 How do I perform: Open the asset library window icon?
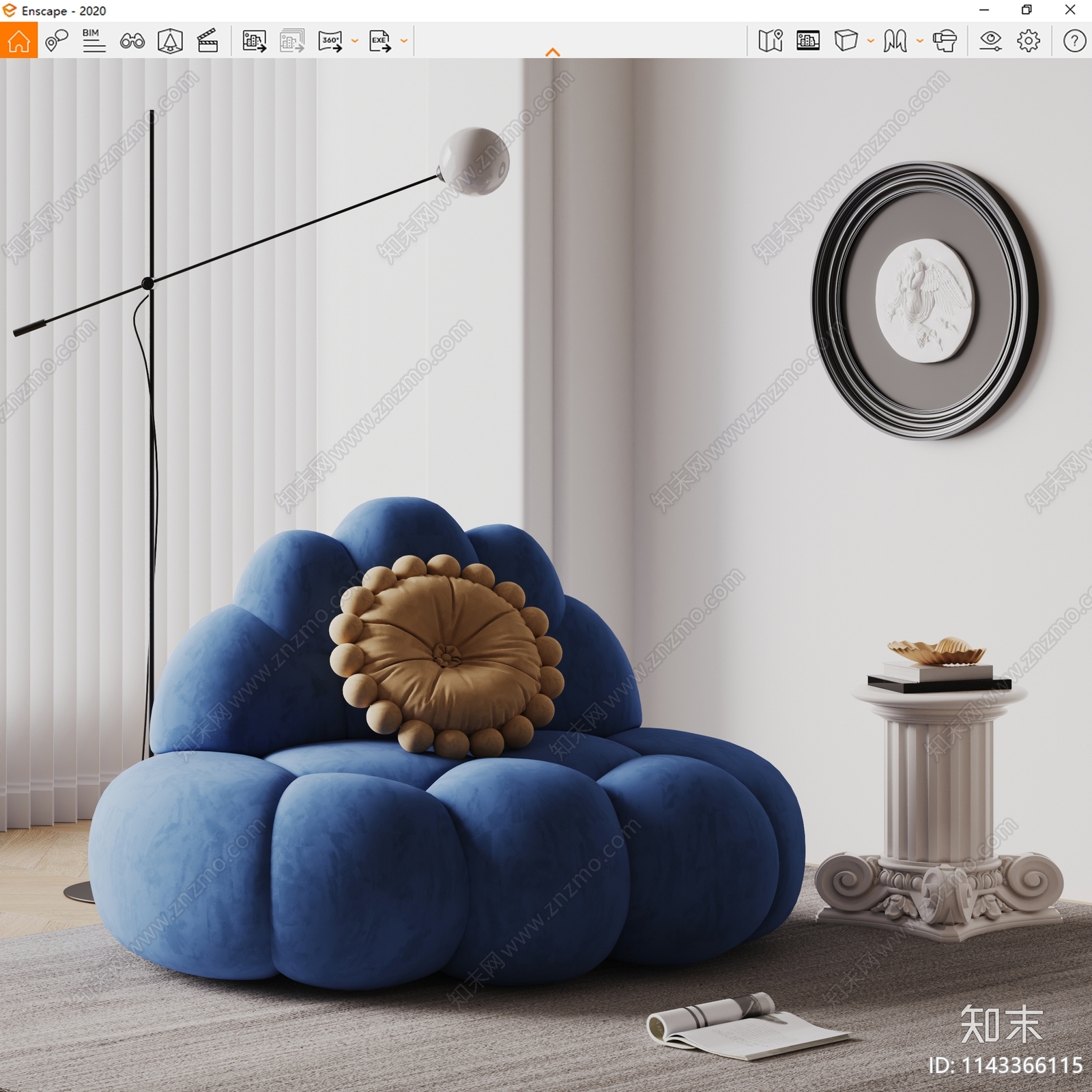[x=808, y=41]
